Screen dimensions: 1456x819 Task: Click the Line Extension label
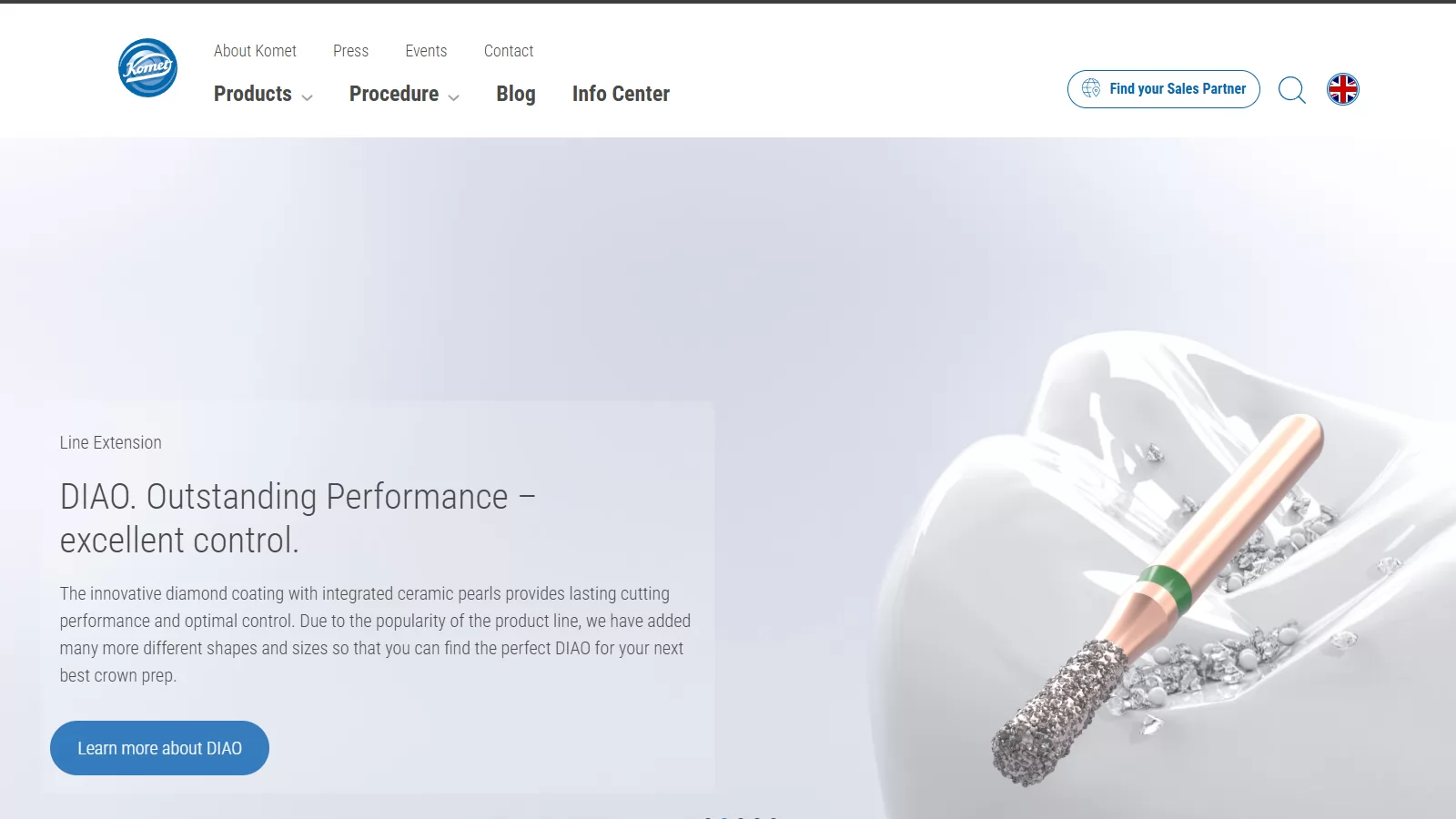[x=111, y=442]
